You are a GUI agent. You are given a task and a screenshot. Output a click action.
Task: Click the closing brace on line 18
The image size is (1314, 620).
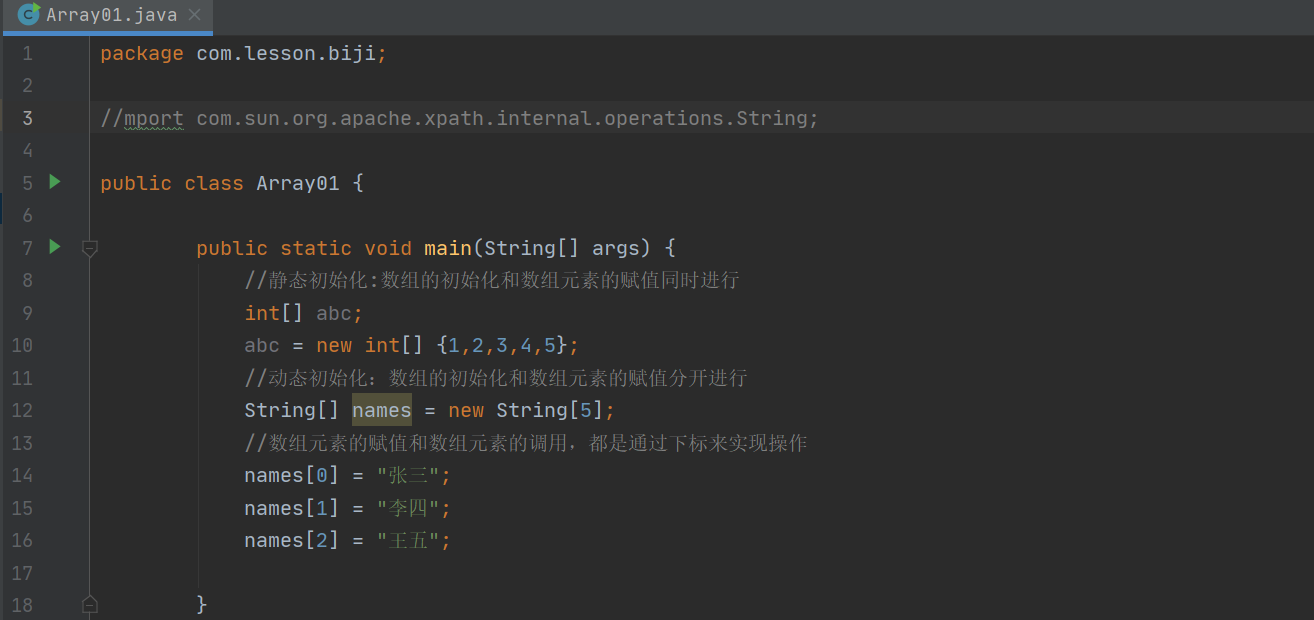pyautogui.click(x=202, y=604)
